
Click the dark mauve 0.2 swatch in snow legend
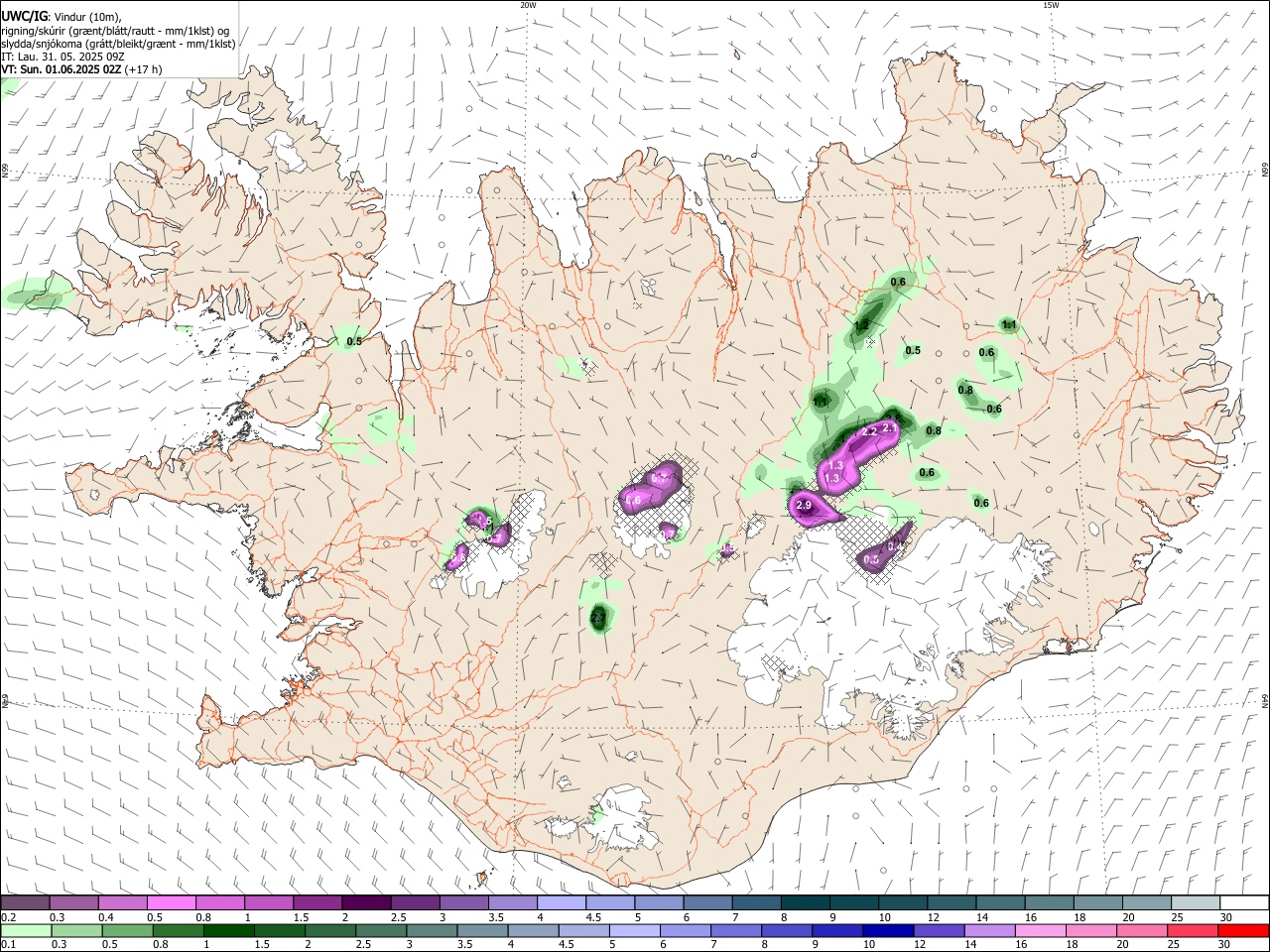coord(25,902)
